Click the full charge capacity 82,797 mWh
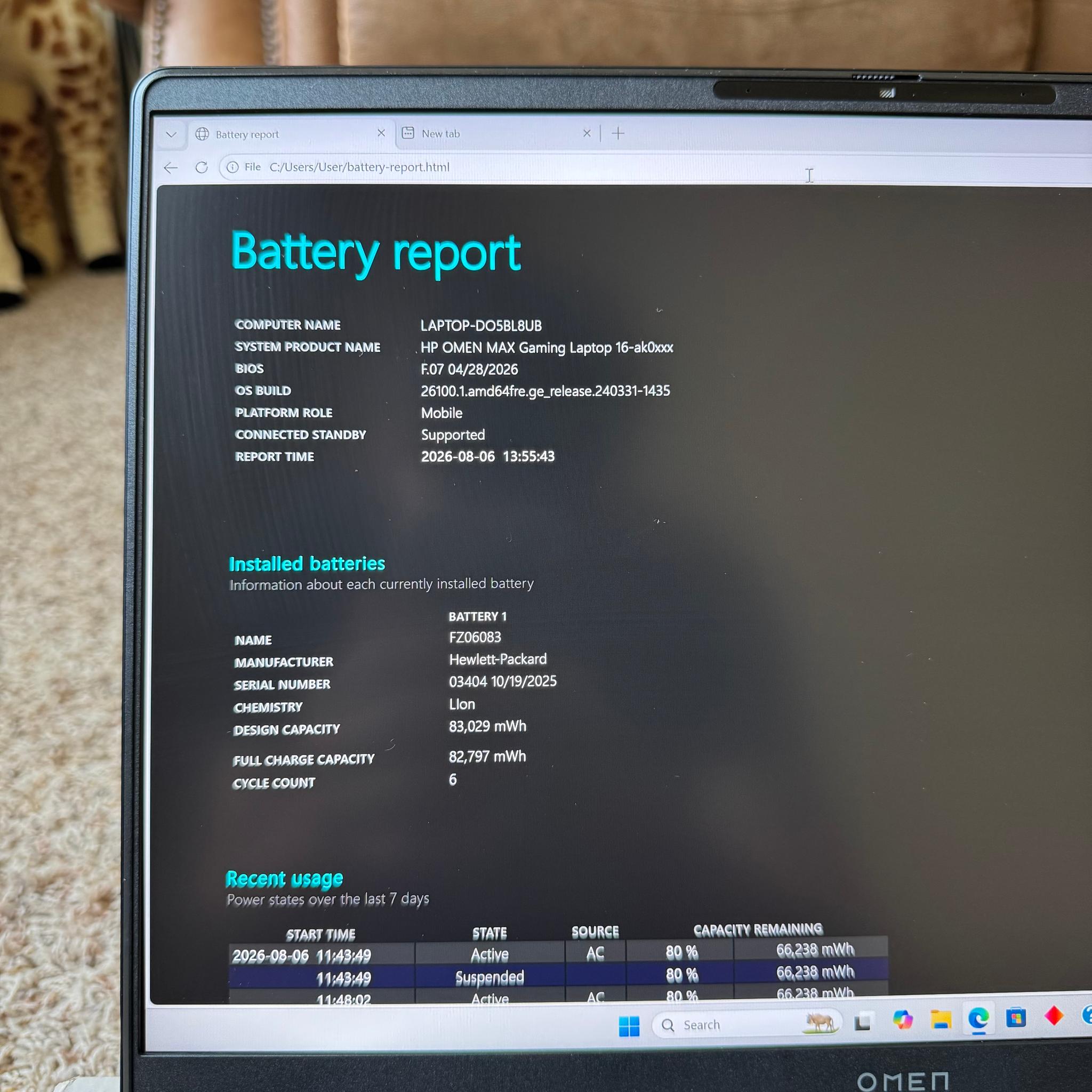This screenshot has width=1092, height=1092. [x=487, y=757]
